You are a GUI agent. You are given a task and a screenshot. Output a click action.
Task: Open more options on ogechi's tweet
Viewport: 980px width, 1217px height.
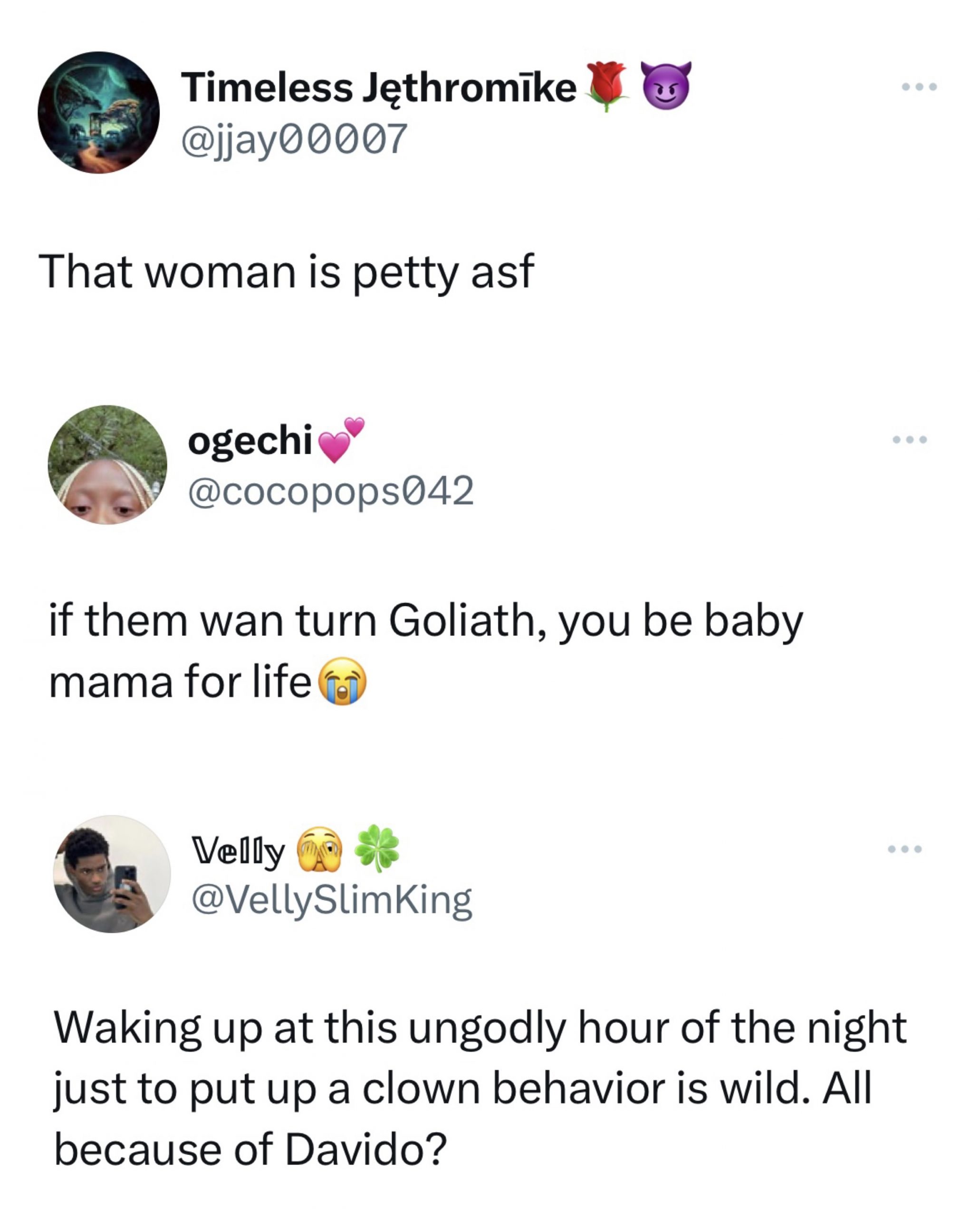(910, 439)
